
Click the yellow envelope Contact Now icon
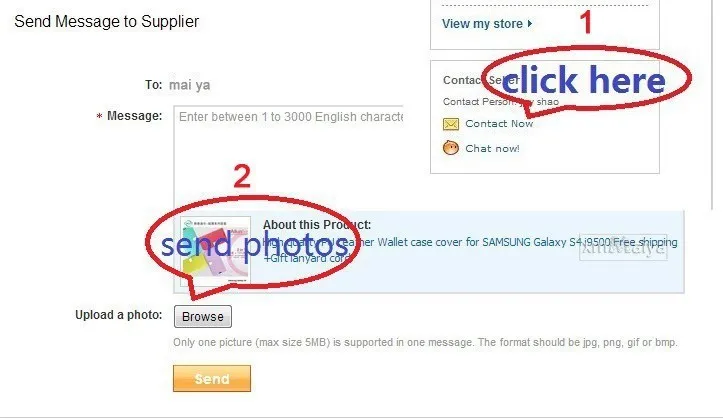(450, 124)
